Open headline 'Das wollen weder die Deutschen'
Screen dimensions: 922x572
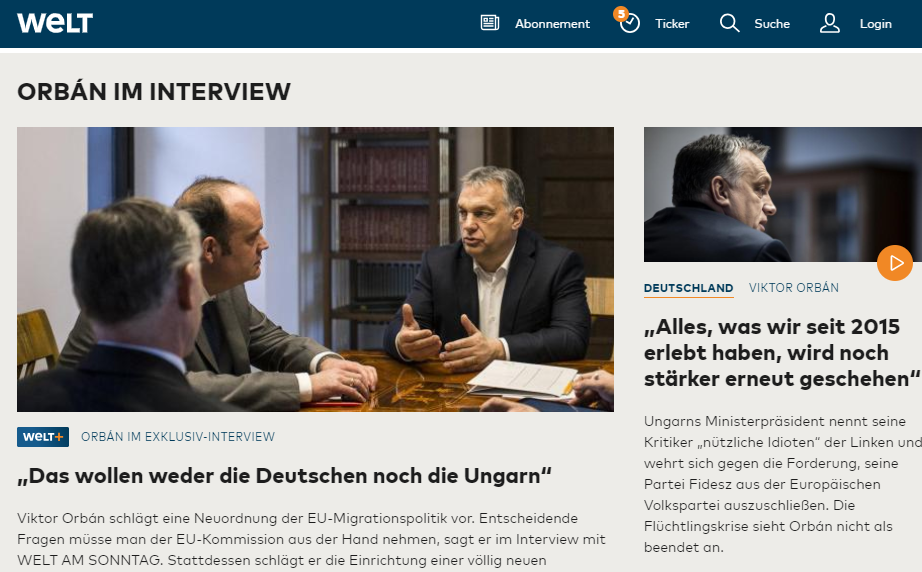(x=285, y=476)
